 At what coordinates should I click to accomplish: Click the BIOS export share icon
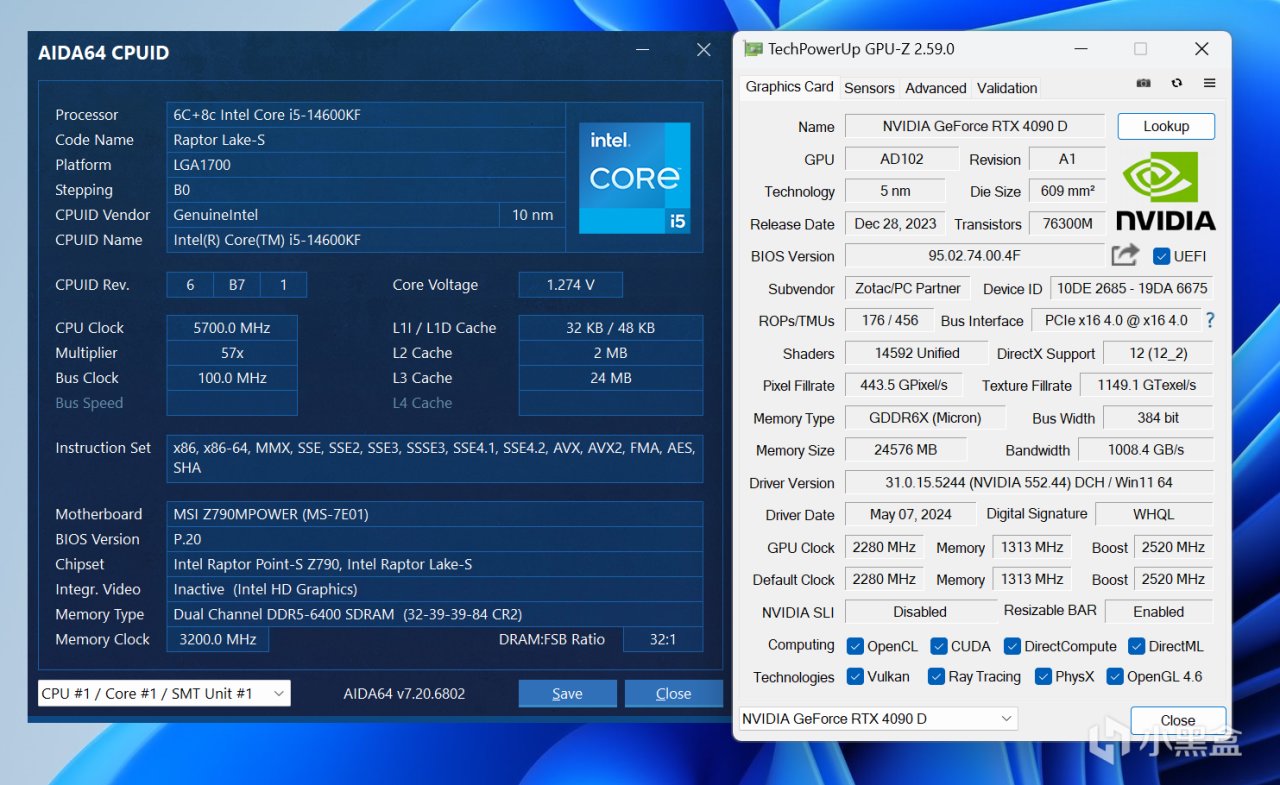(1125, 255)
